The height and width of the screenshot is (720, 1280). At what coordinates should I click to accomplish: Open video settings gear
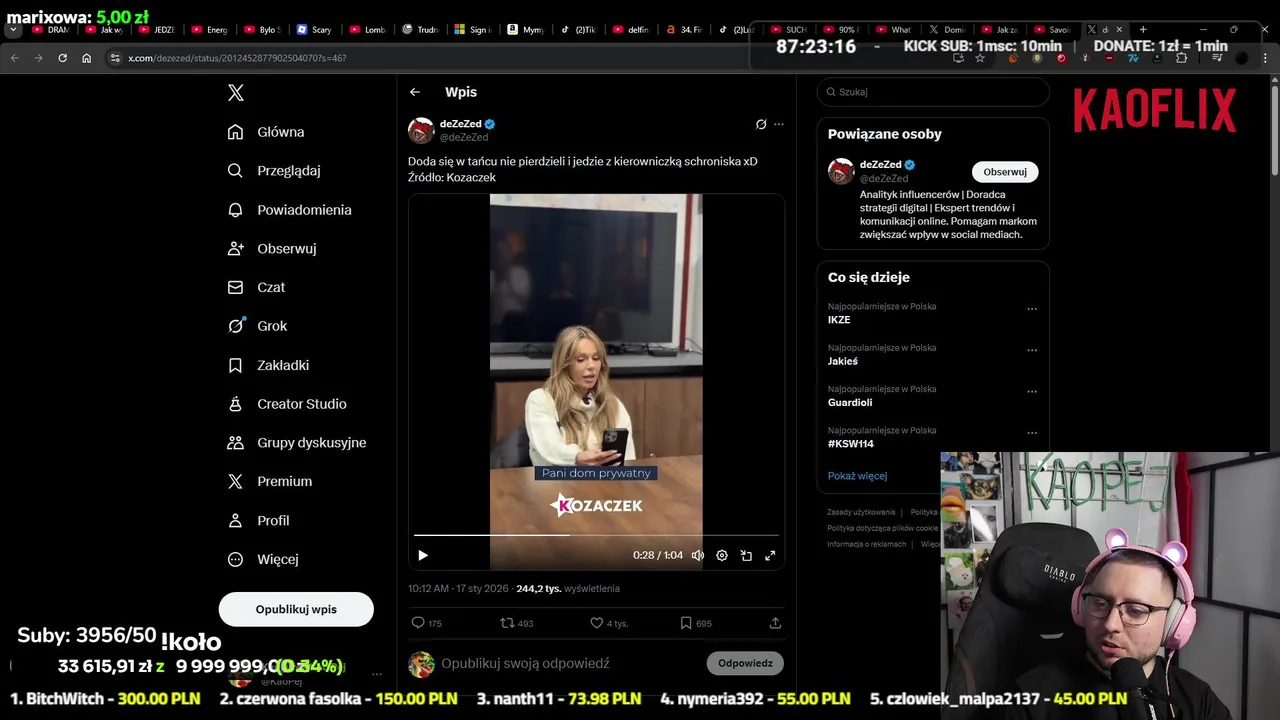[x=722, y=555]
